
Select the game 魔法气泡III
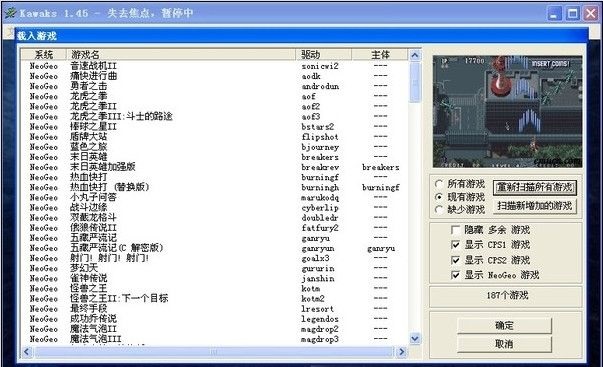pyautogui.click(x=214, y=339)
